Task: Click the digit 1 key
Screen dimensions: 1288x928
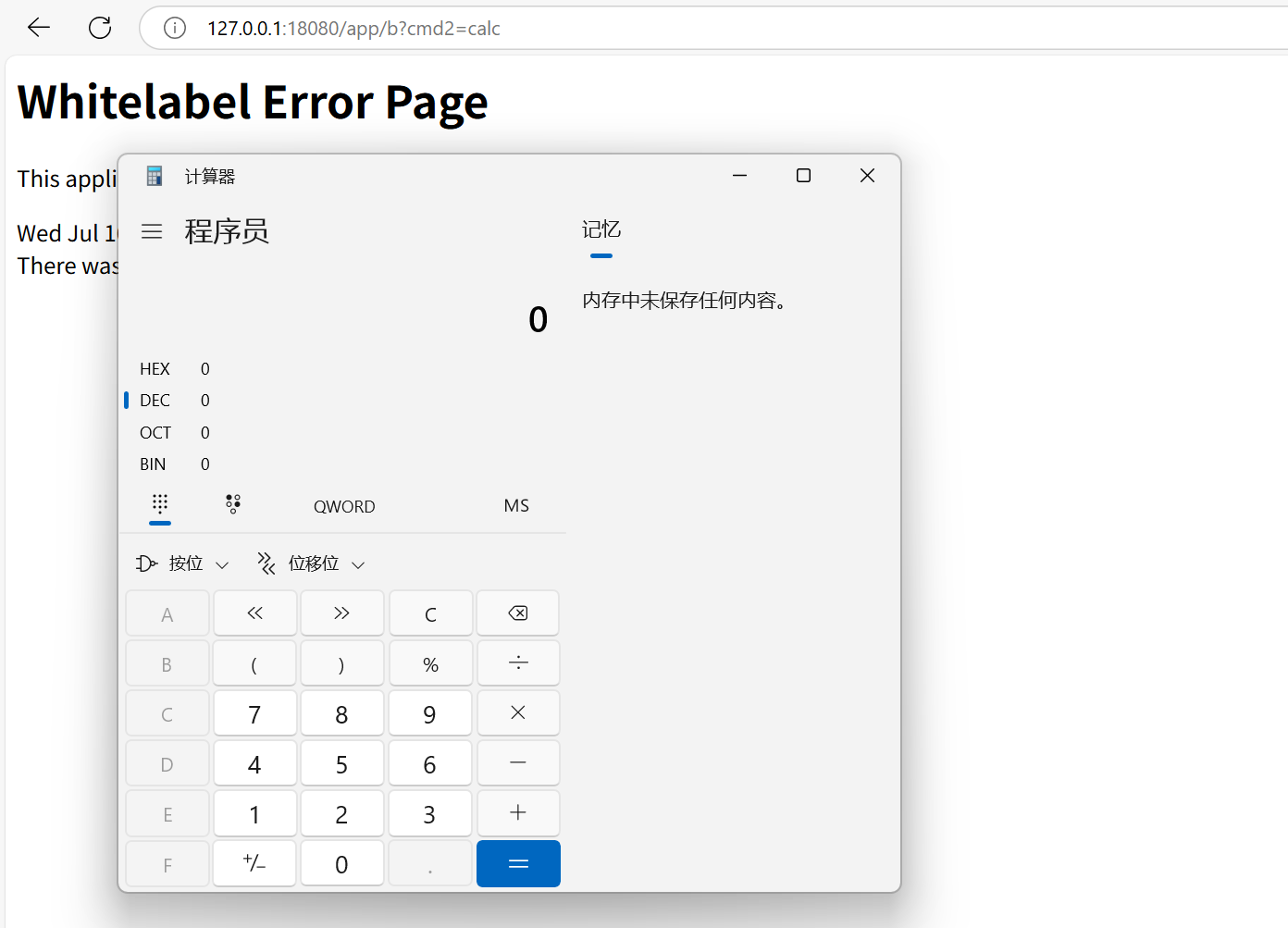Action: point(255,813)
